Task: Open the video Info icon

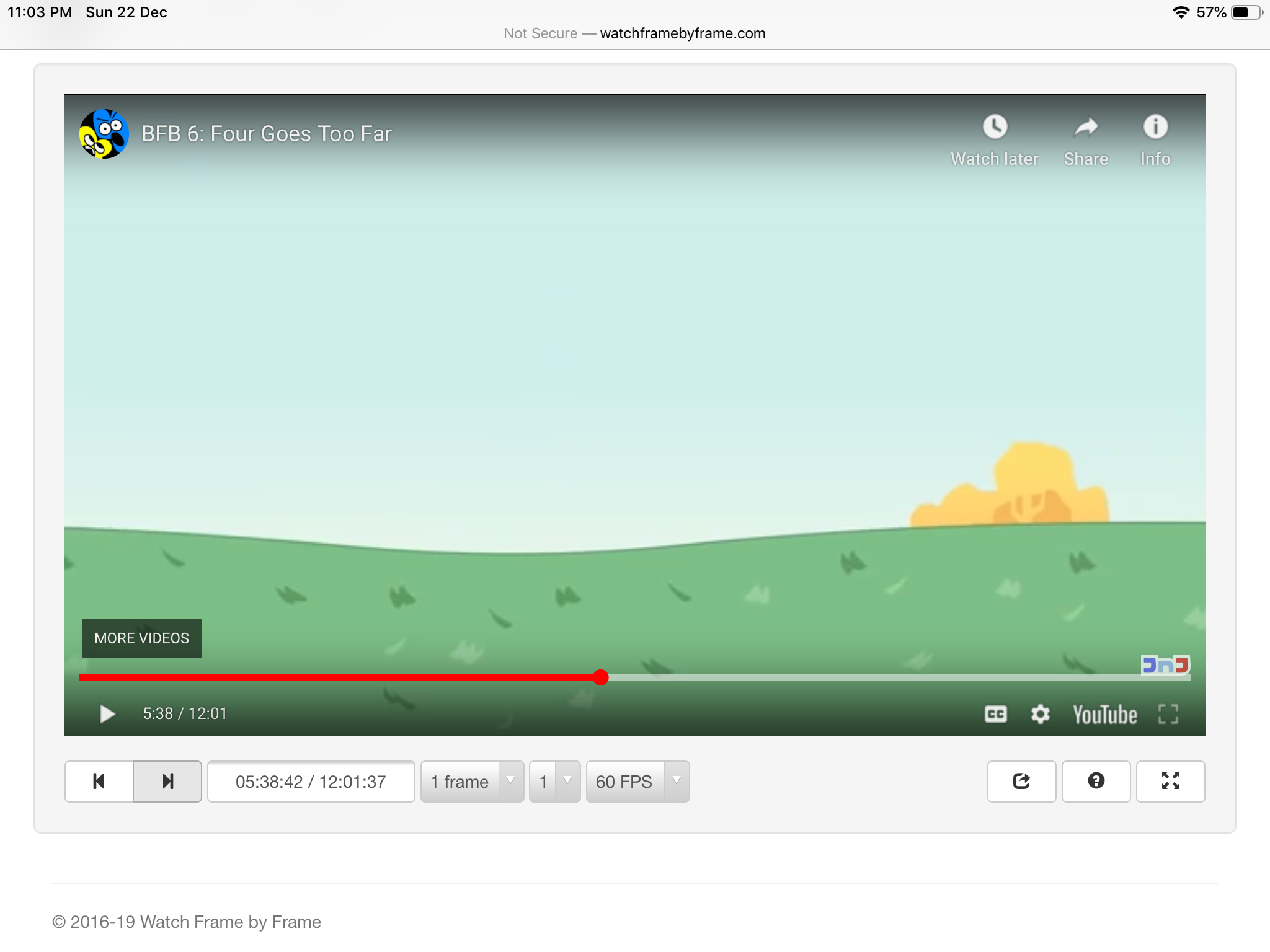Action: (1155, 127)
